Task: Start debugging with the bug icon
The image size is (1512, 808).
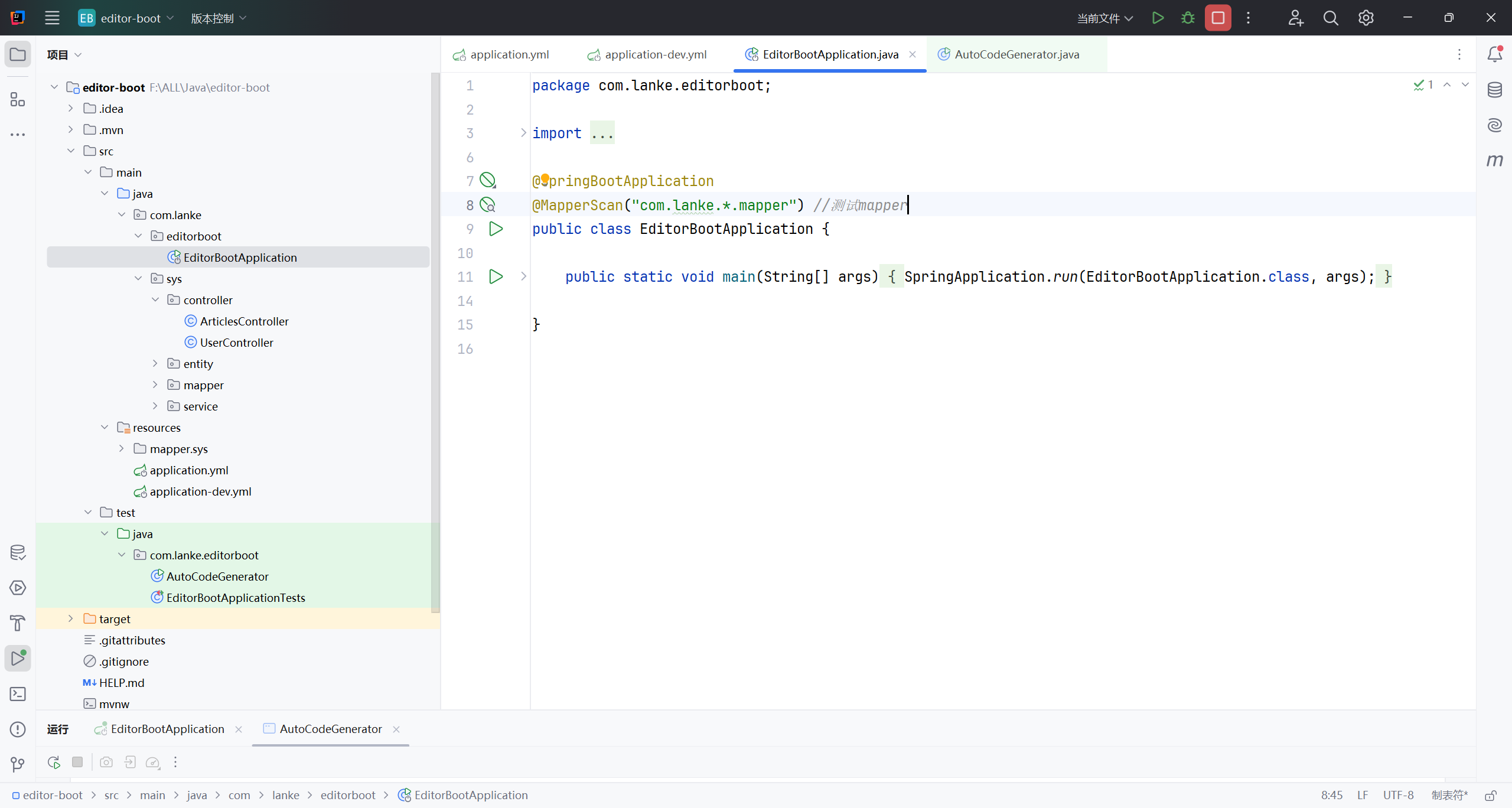Action: coord(1188,18)
